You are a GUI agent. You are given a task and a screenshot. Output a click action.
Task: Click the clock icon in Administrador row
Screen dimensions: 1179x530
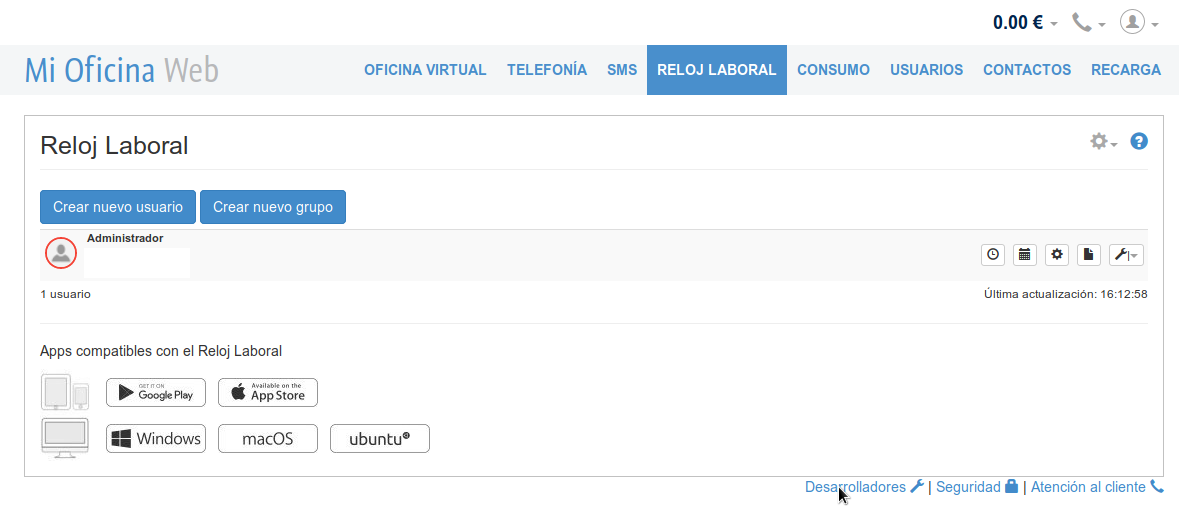tap(993, 255)
